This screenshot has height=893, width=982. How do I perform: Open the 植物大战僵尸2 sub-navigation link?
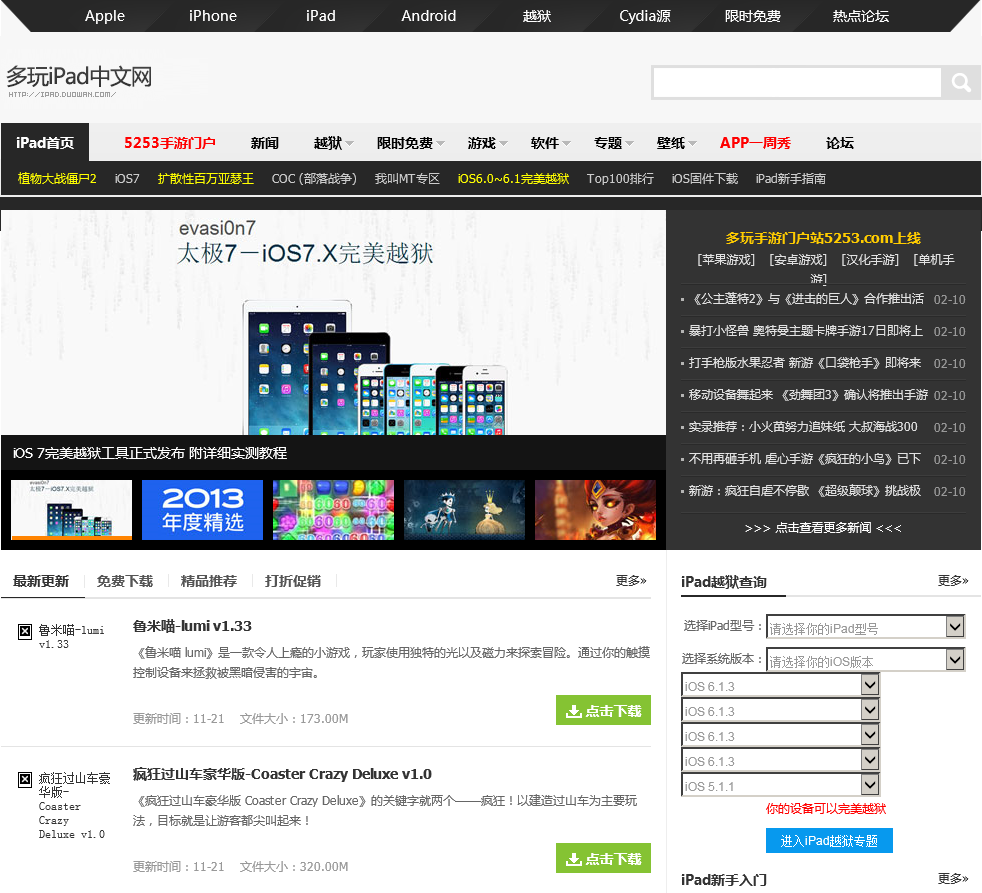(57, 178)
